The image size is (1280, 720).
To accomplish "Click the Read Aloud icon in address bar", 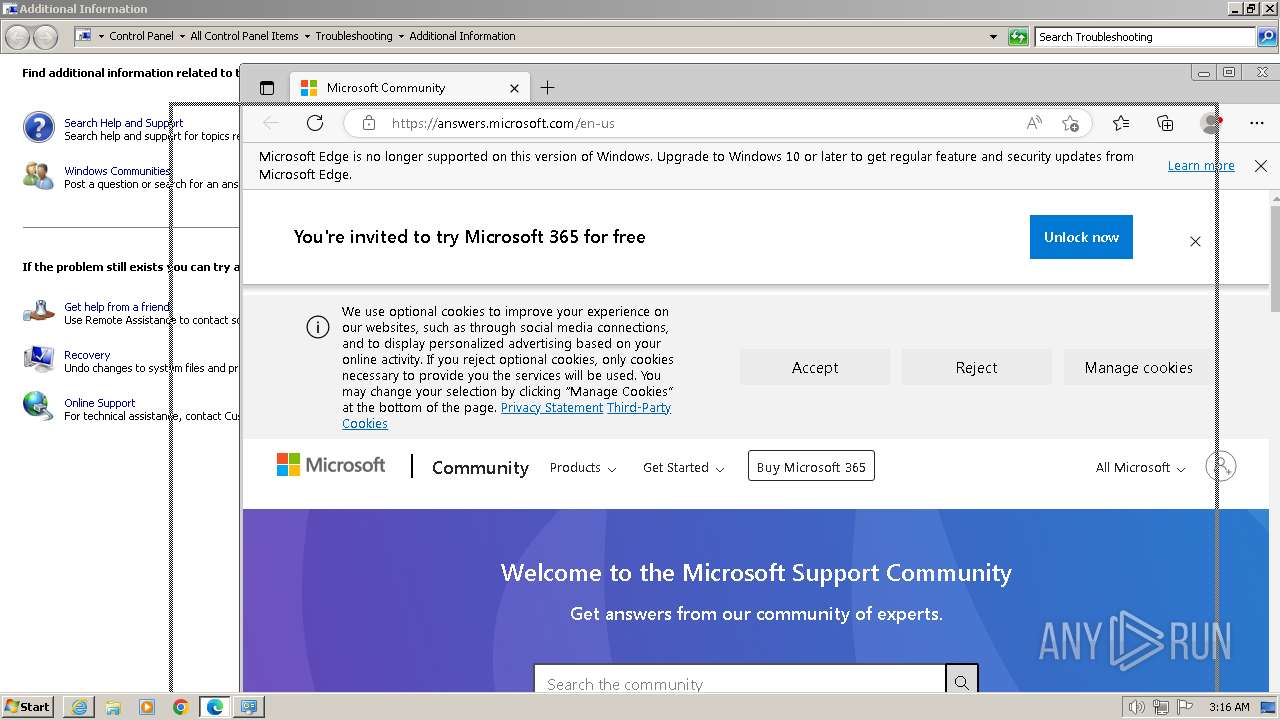I will (1034, 123).
